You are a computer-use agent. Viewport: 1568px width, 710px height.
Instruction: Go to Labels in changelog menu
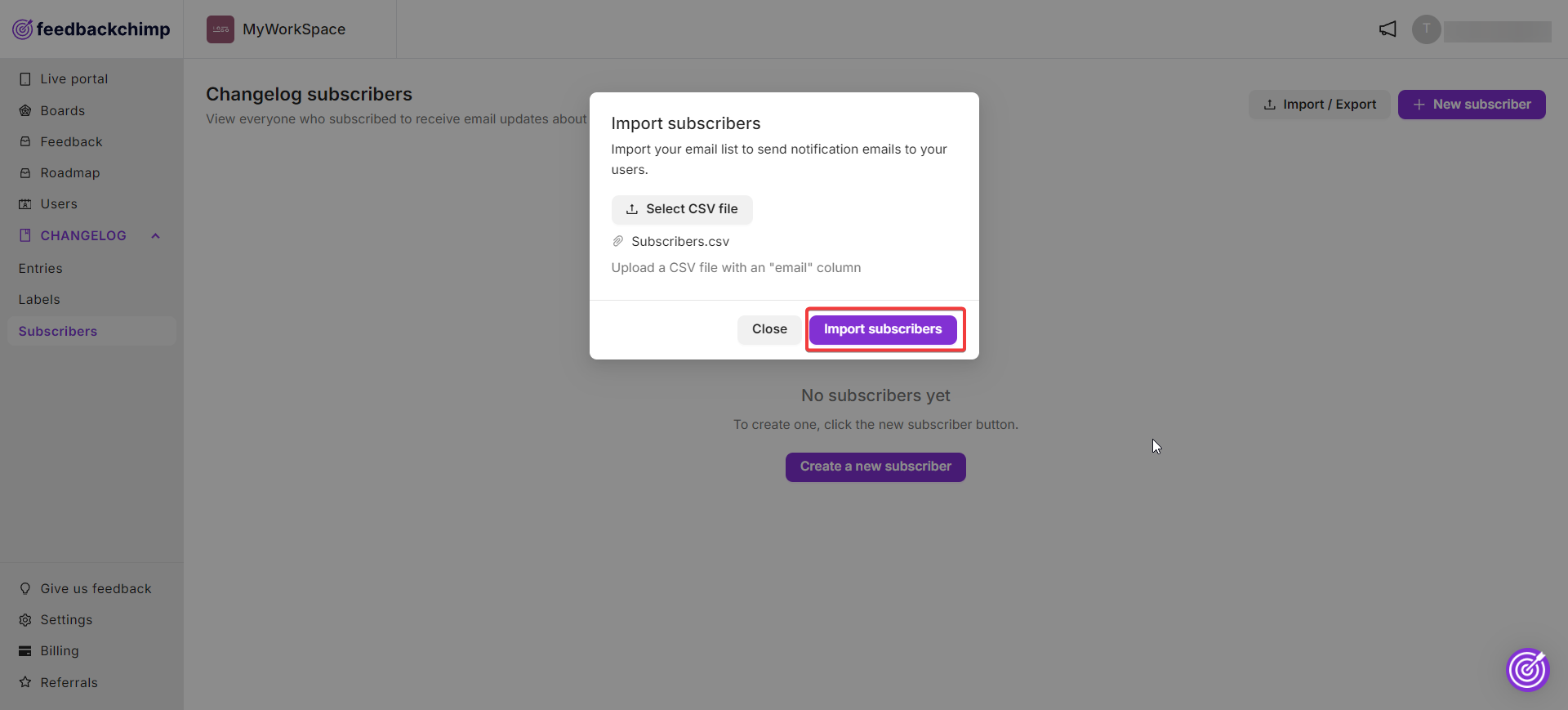click(39, 299)
